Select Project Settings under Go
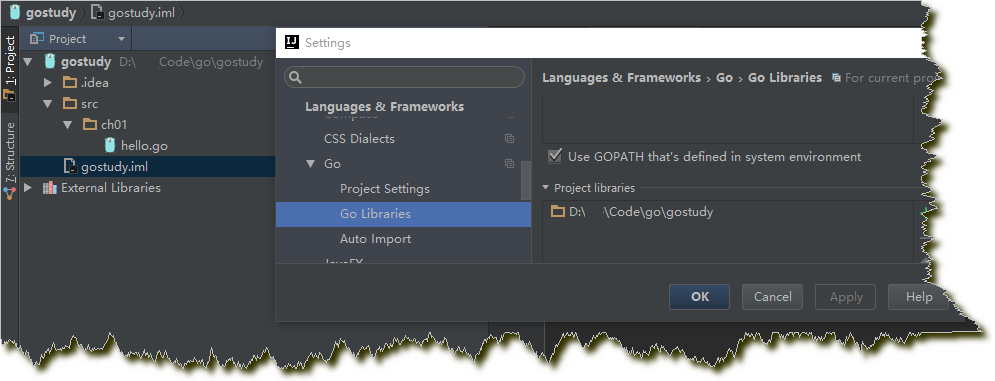 coord(385,189)
